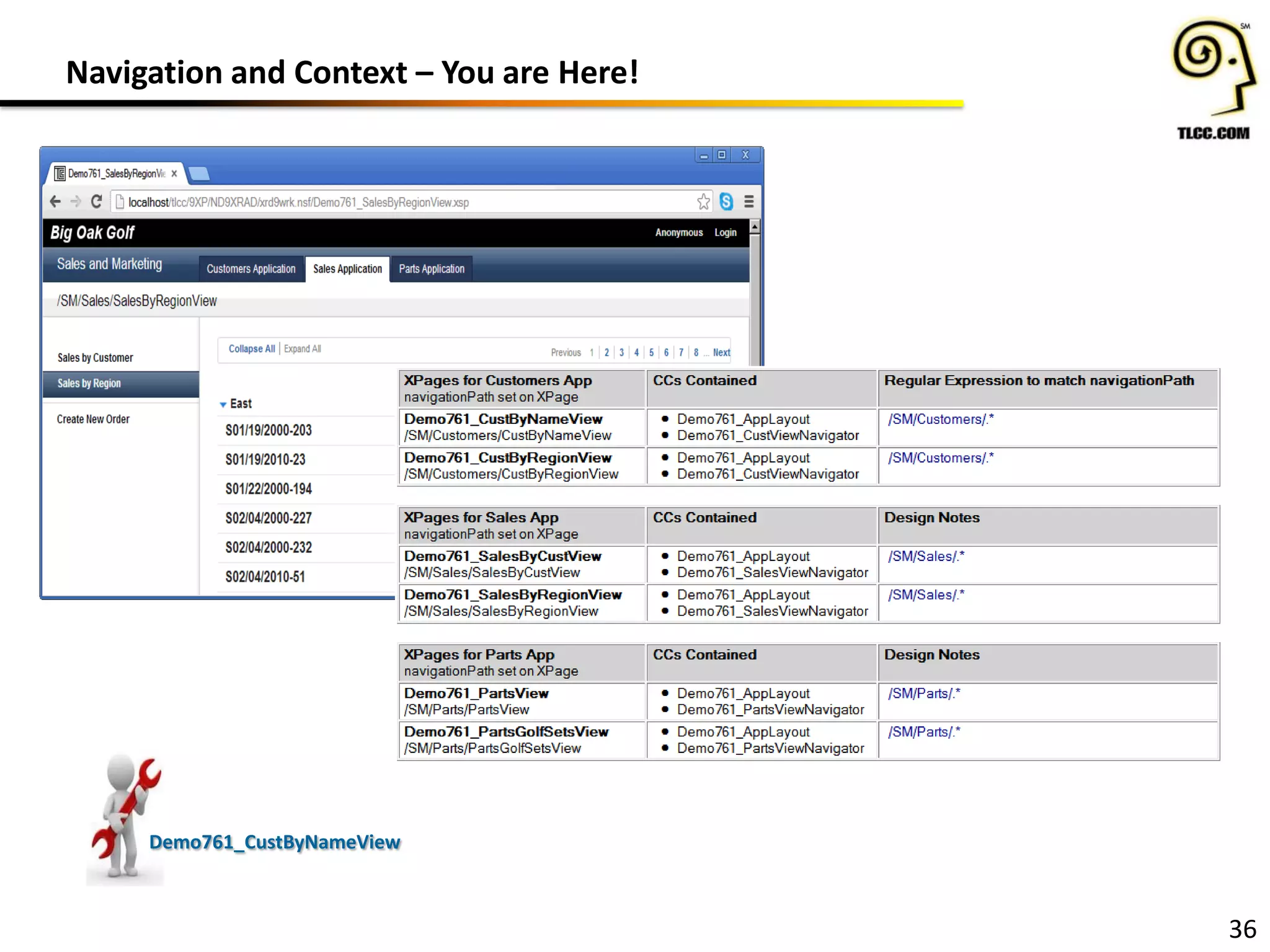Click the Login link

[x=725, y=232]
